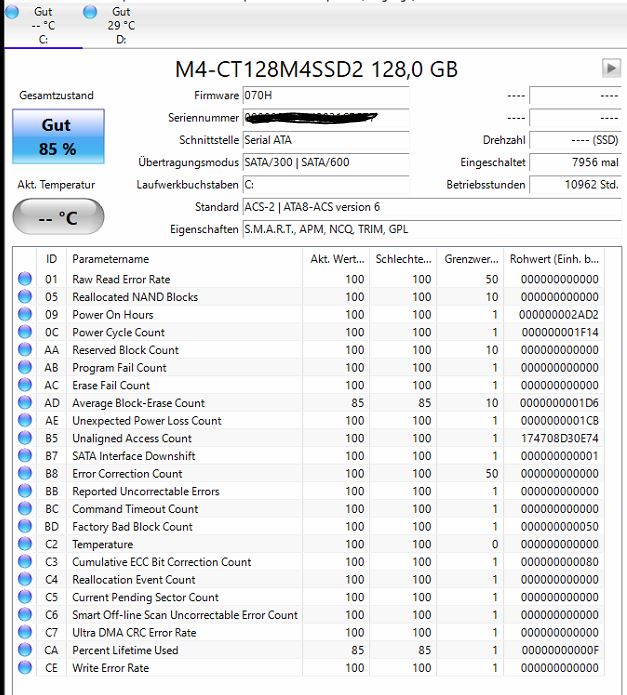Click status icon of Unaligned Access Count row

point(25,438)
